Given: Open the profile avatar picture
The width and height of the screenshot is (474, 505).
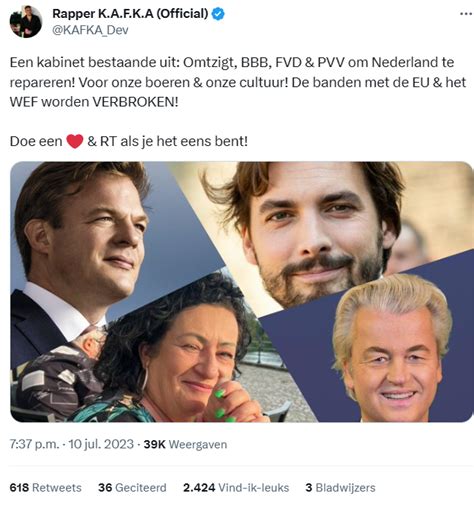Looking at the screenshot, I should click(x=26, y=22).
